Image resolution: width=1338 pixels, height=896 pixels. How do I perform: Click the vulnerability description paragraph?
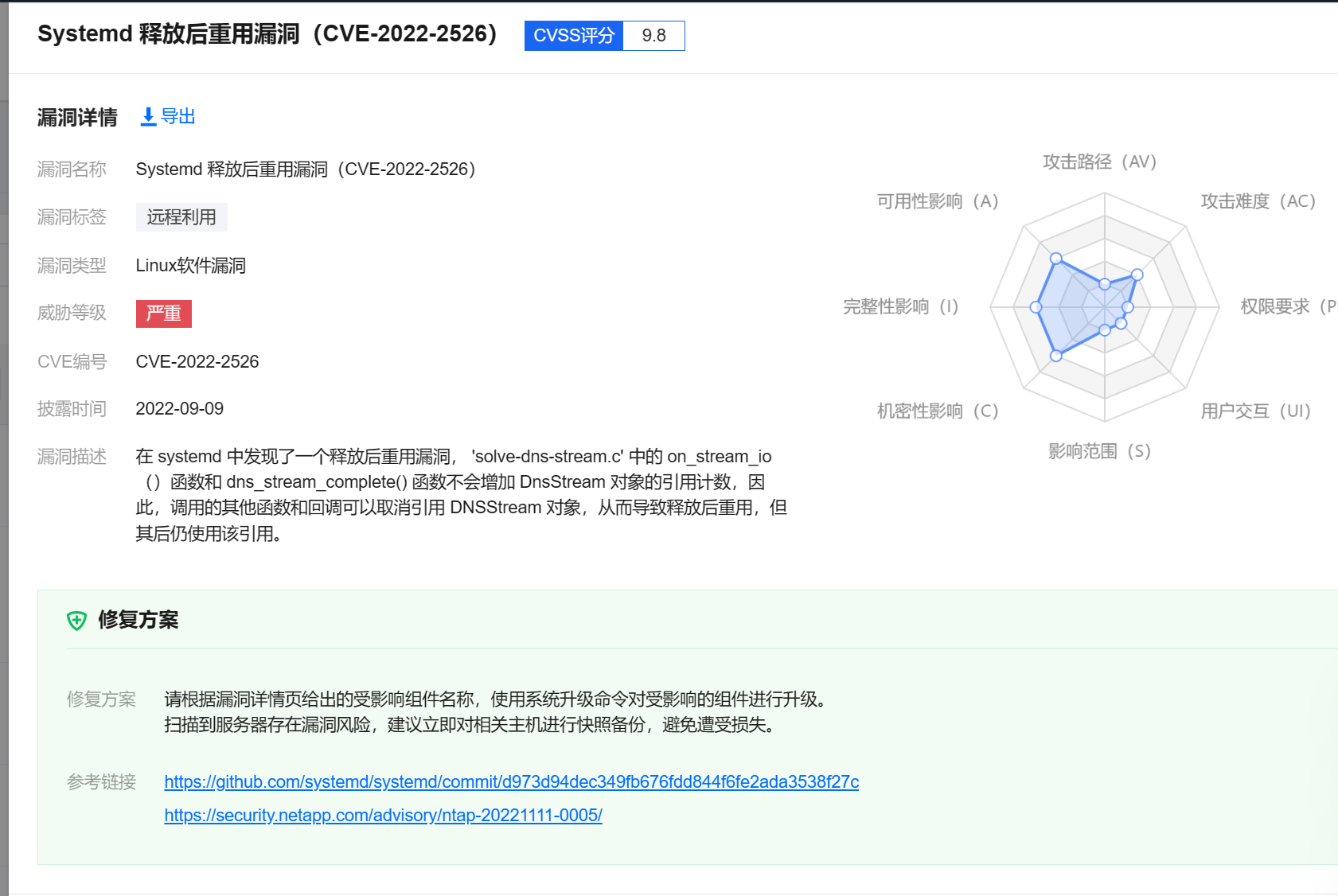pos(462,495)
